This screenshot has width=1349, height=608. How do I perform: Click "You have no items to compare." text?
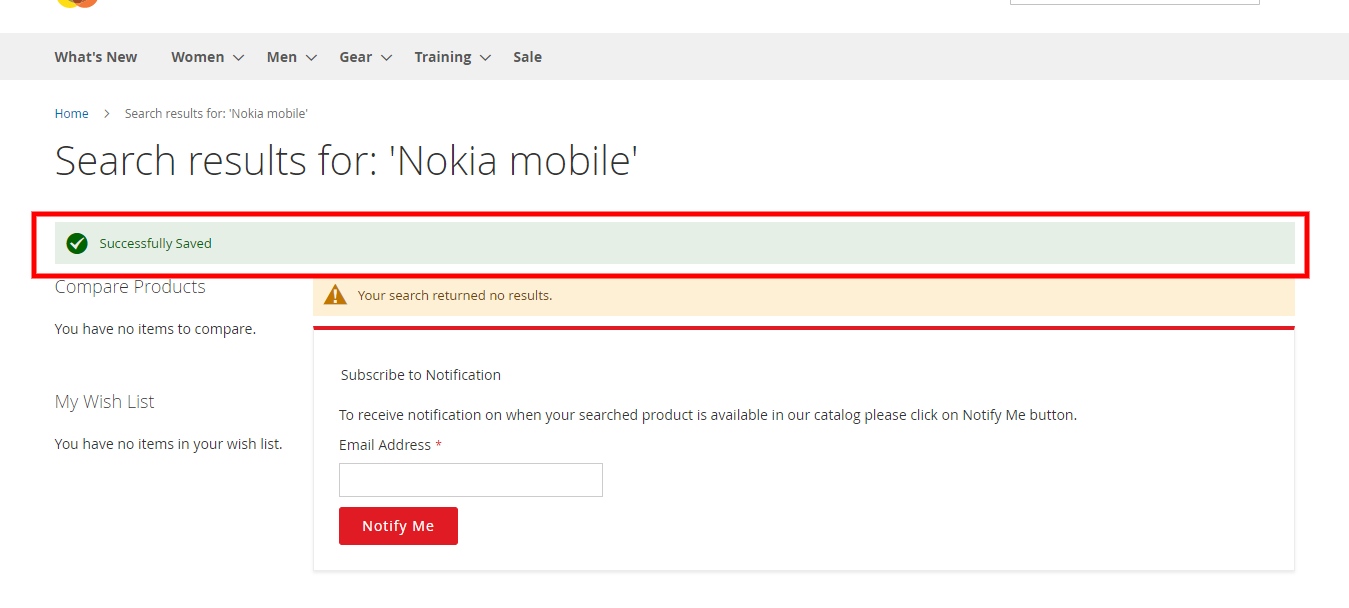click(155, 329)
